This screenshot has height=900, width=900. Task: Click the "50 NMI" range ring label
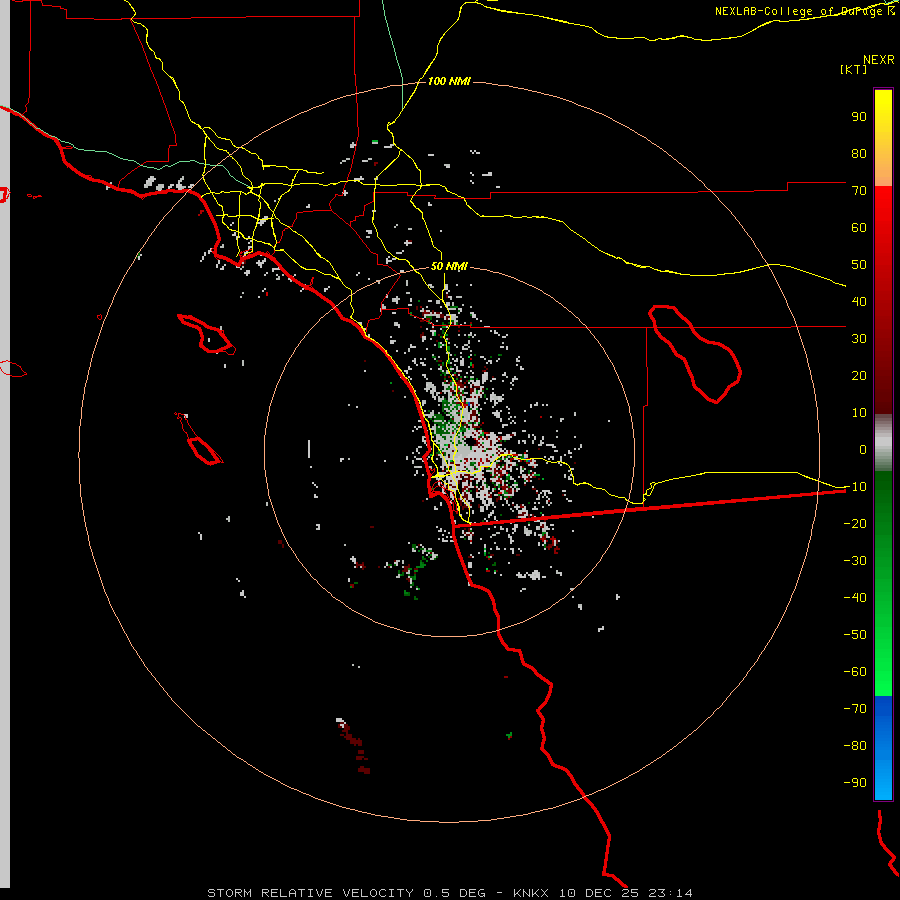click(x=449, y=266)
